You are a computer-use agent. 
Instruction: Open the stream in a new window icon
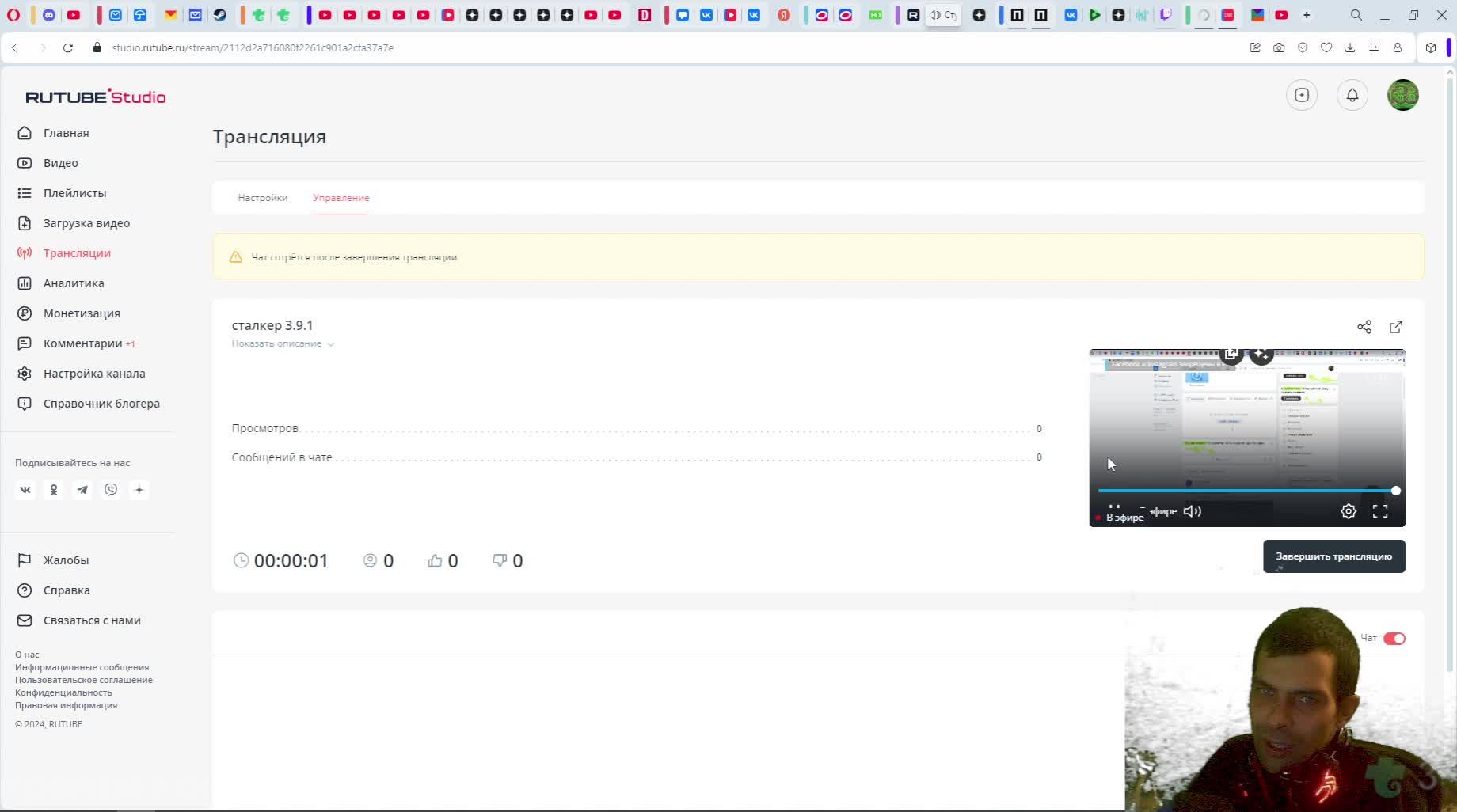(1396, 327)
